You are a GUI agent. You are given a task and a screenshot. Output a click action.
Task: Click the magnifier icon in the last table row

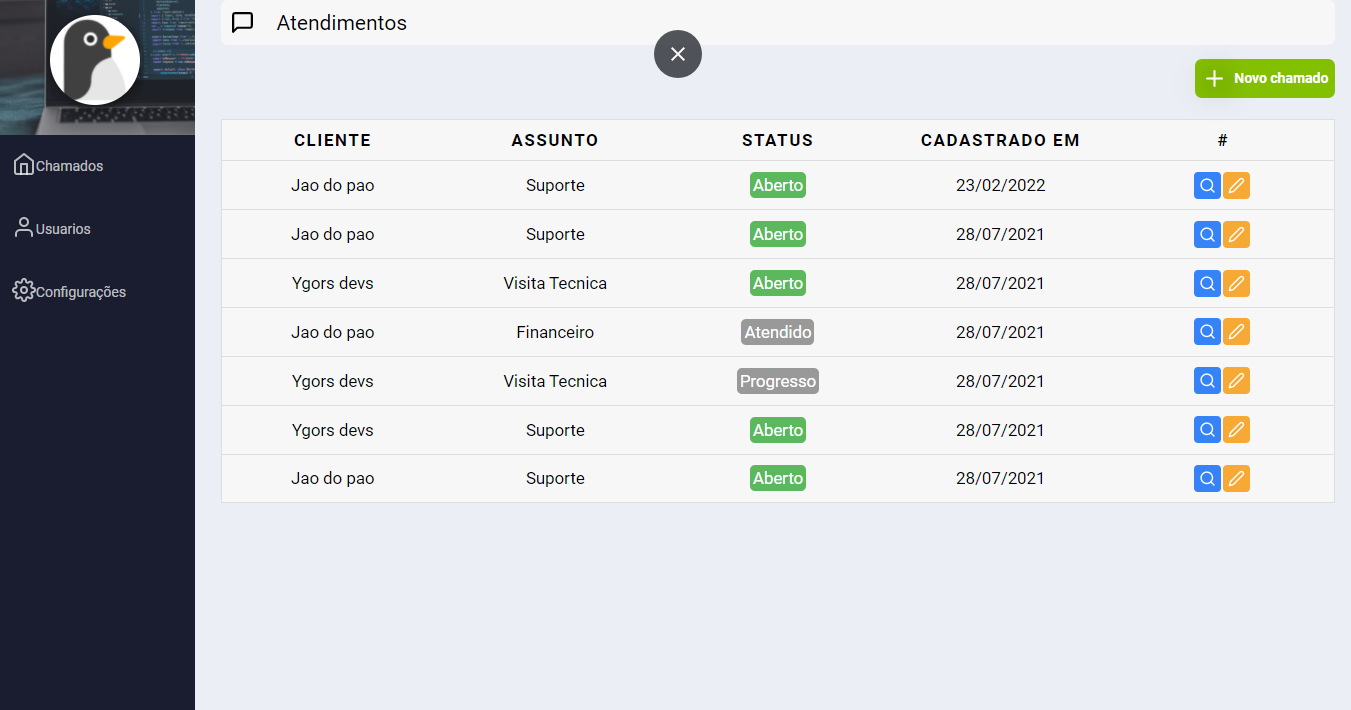click(1207, 479)
